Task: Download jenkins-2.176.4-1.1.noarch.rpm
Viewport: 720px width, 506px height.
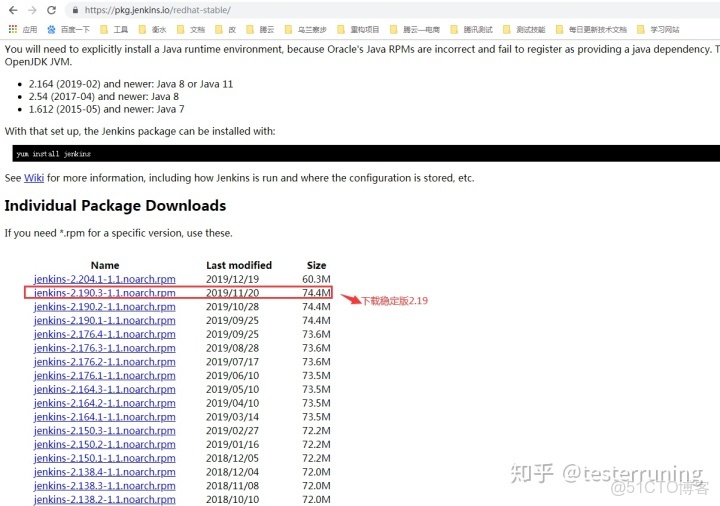Action: pos(105,334)
